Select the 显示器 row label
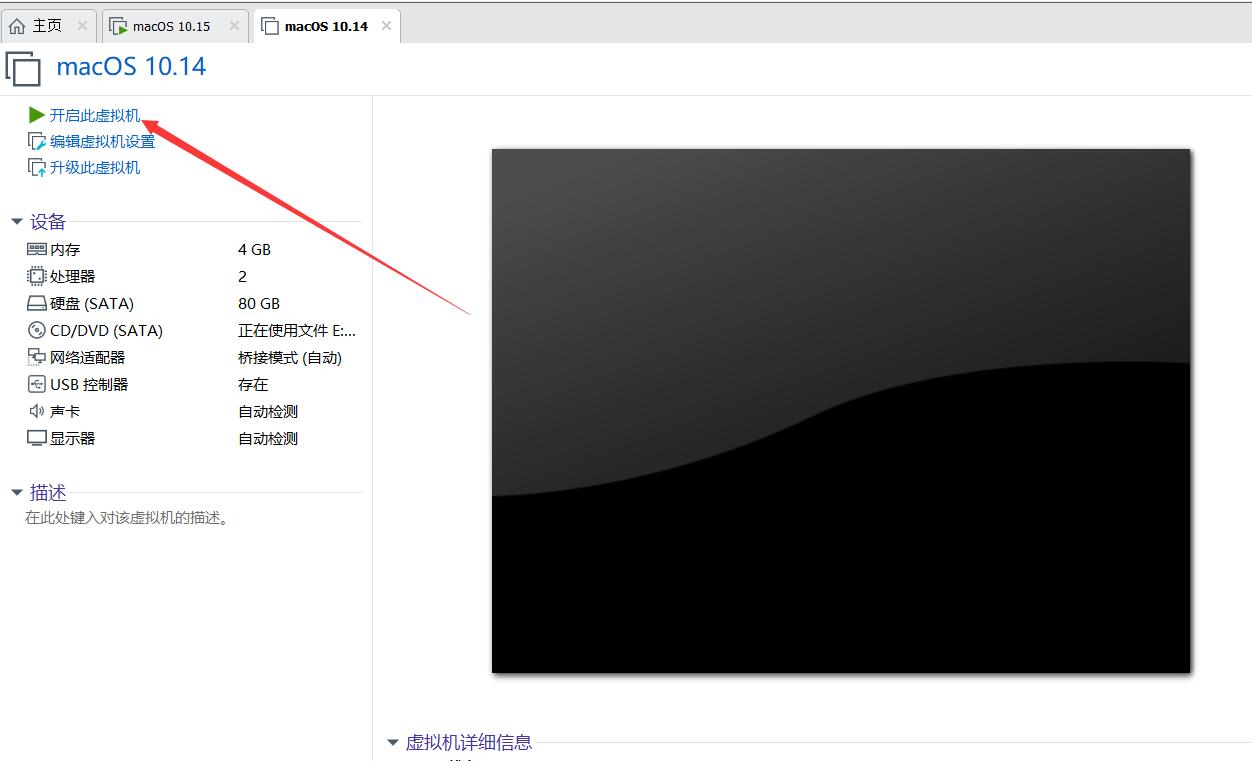 [x=73, y=438]
